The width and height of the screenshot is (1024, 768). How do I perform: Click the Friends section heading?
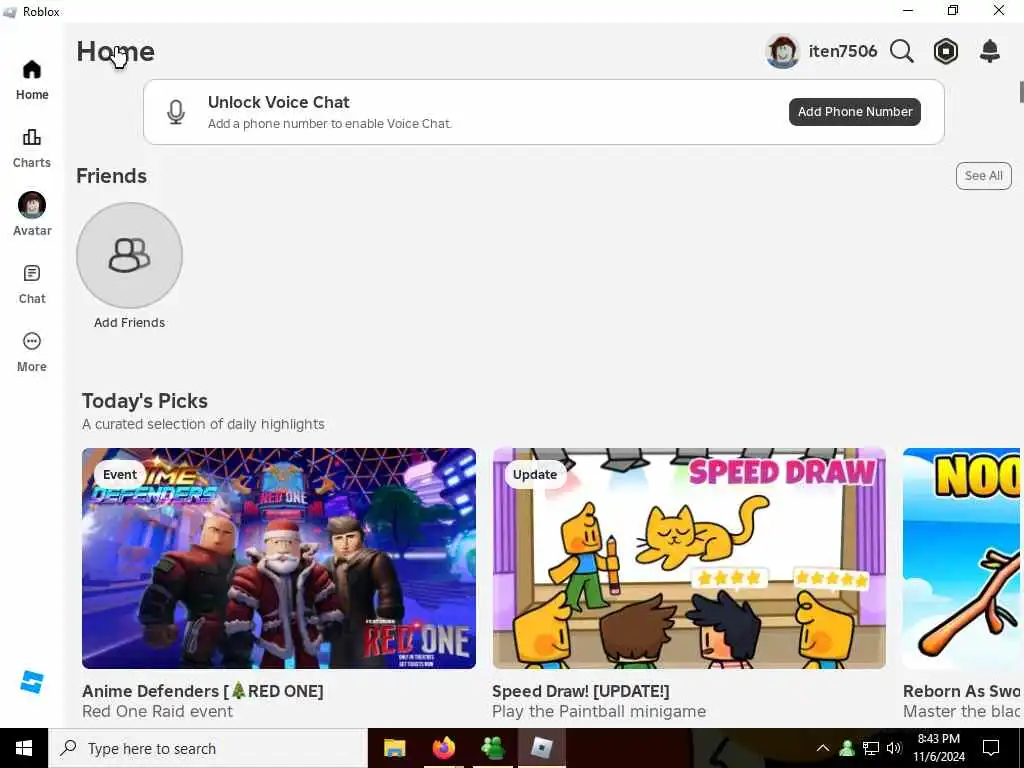coord(112,176)
